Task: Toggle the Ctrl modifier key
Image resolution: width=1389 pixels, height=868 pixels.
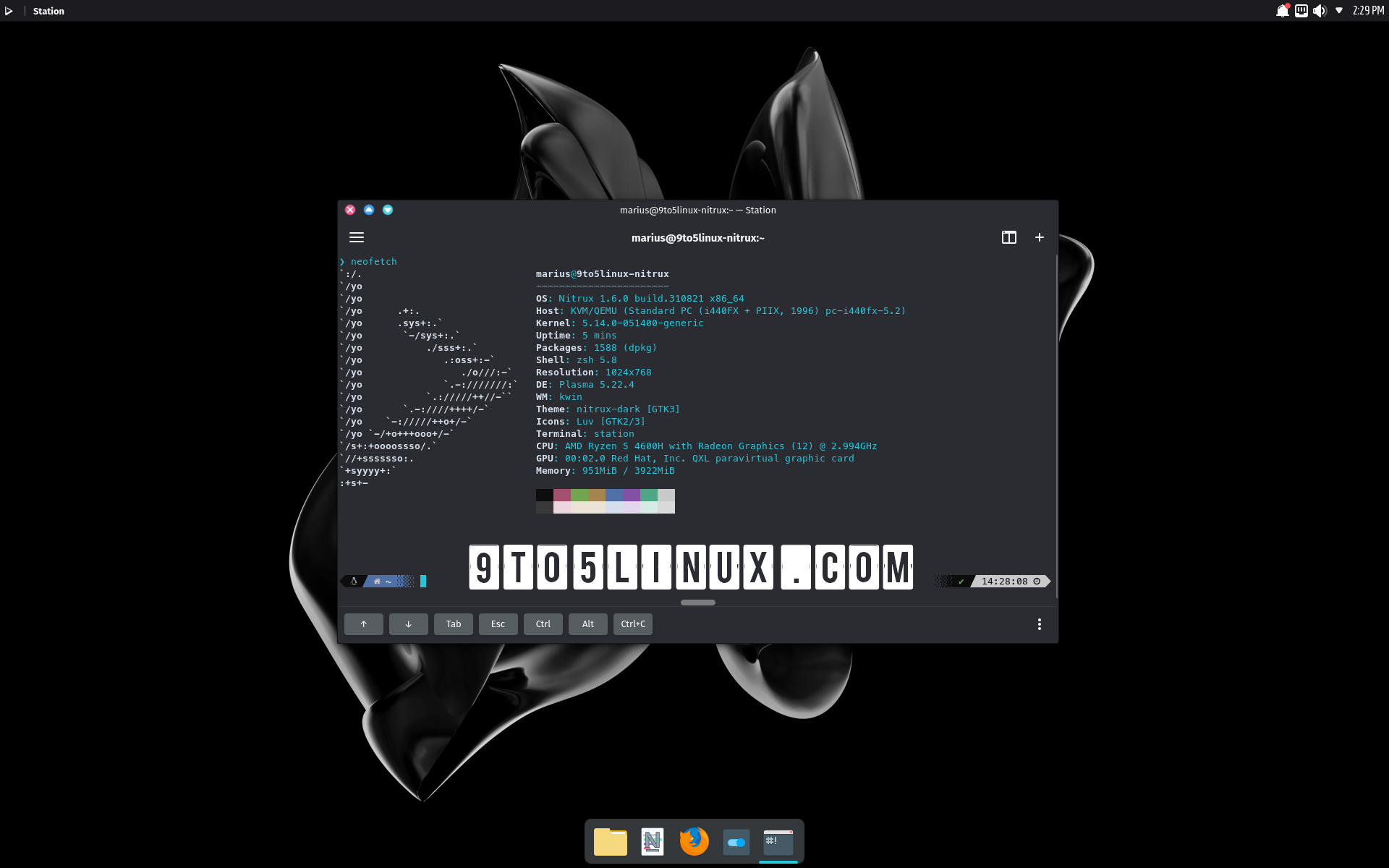Action: tap(543, 624)
